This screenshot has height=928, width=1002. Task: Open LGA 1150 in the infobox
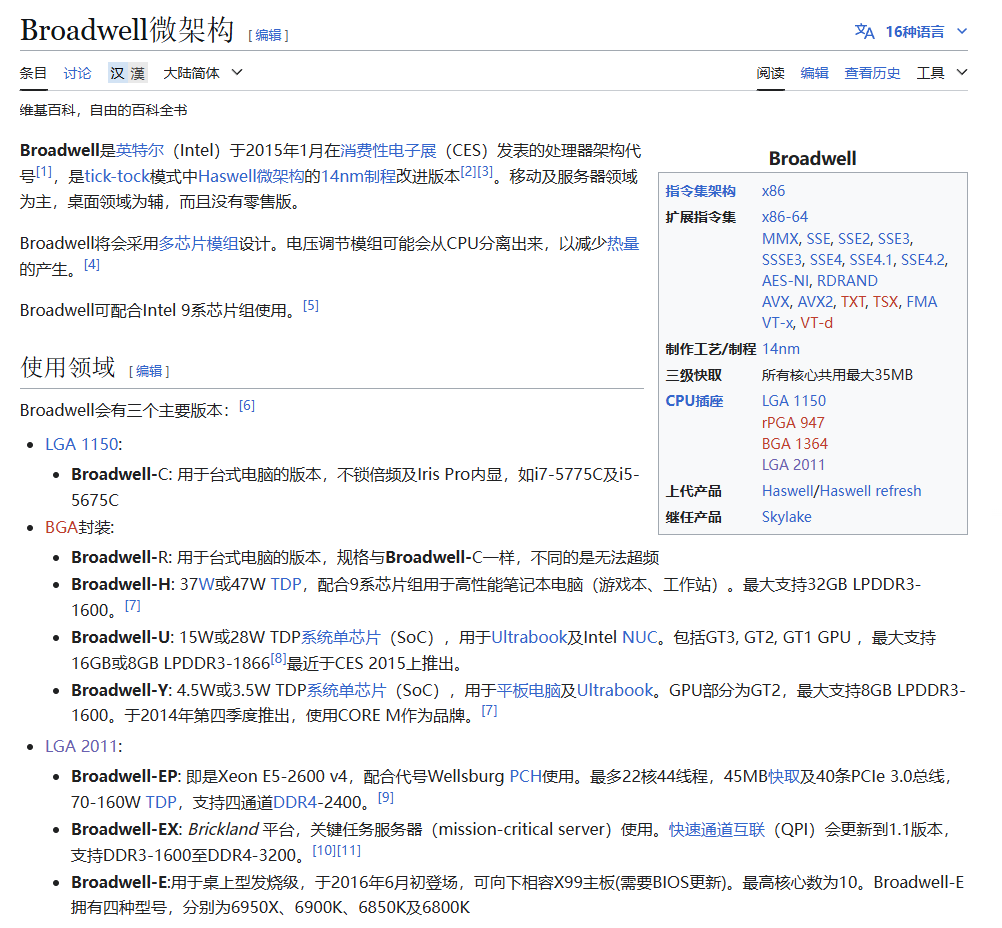(794, 401)
